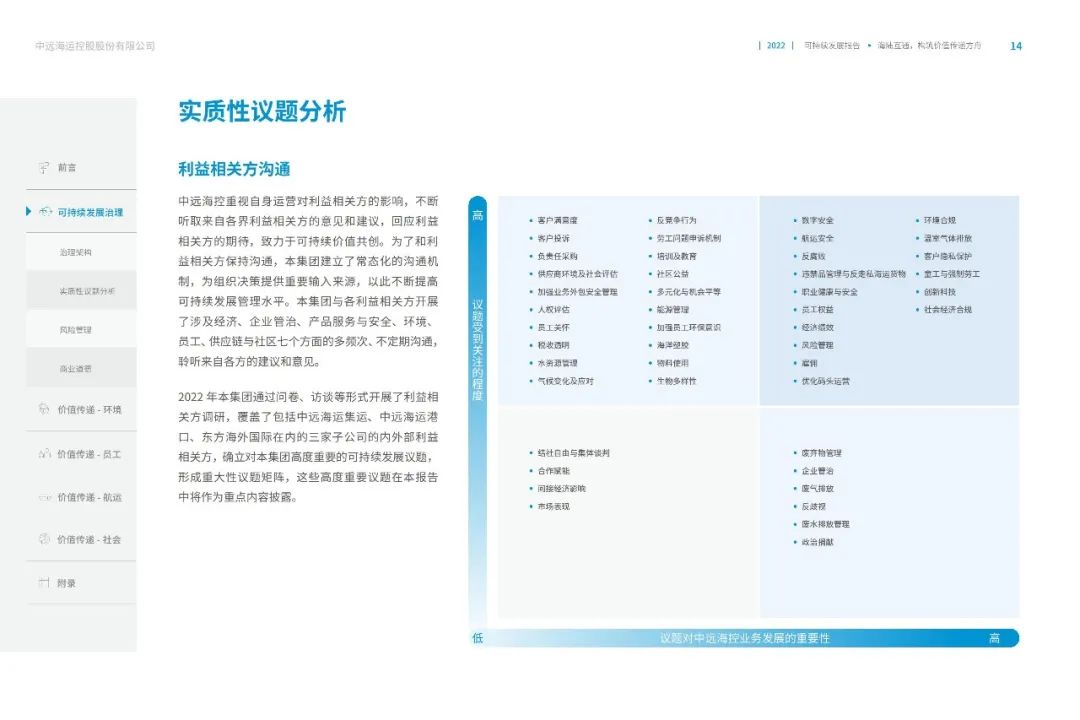The image size is (1080, 720).
Task: Click the 利益相关方沟通 subheading
Action: point(234,169)
